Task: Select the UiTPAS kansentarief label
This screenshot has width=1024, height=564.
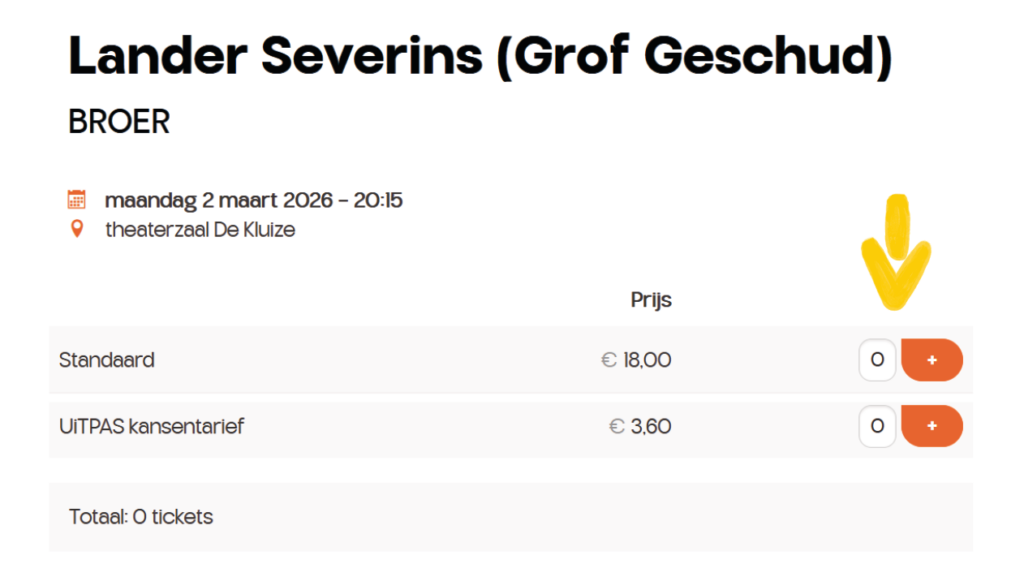Action: pyautogui.click(x=152, y=426)
